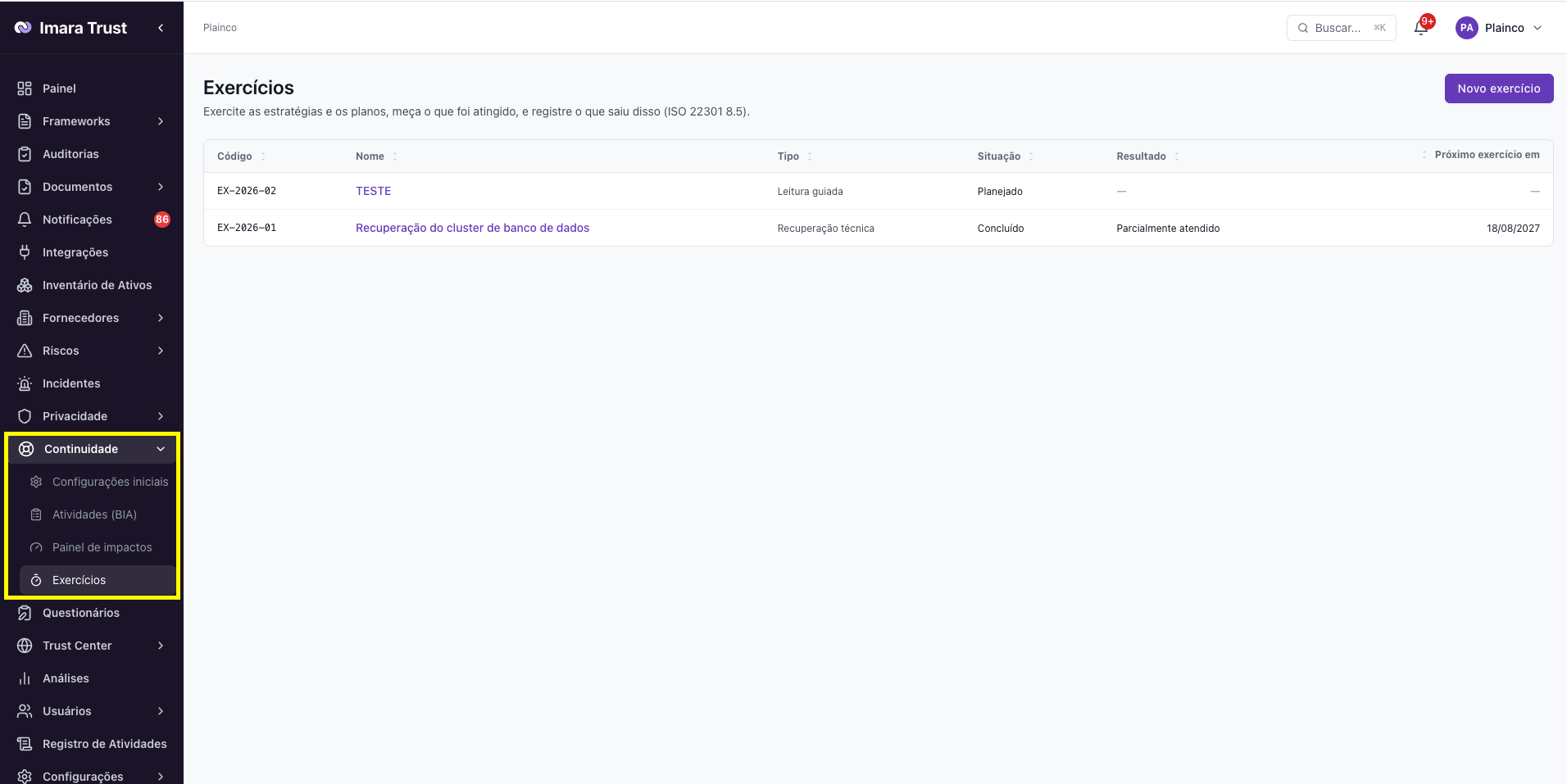This screenshot has height=784, width=1567.
Task: Collapse the Continuidade submenu chevron
Action: point(161,449)
